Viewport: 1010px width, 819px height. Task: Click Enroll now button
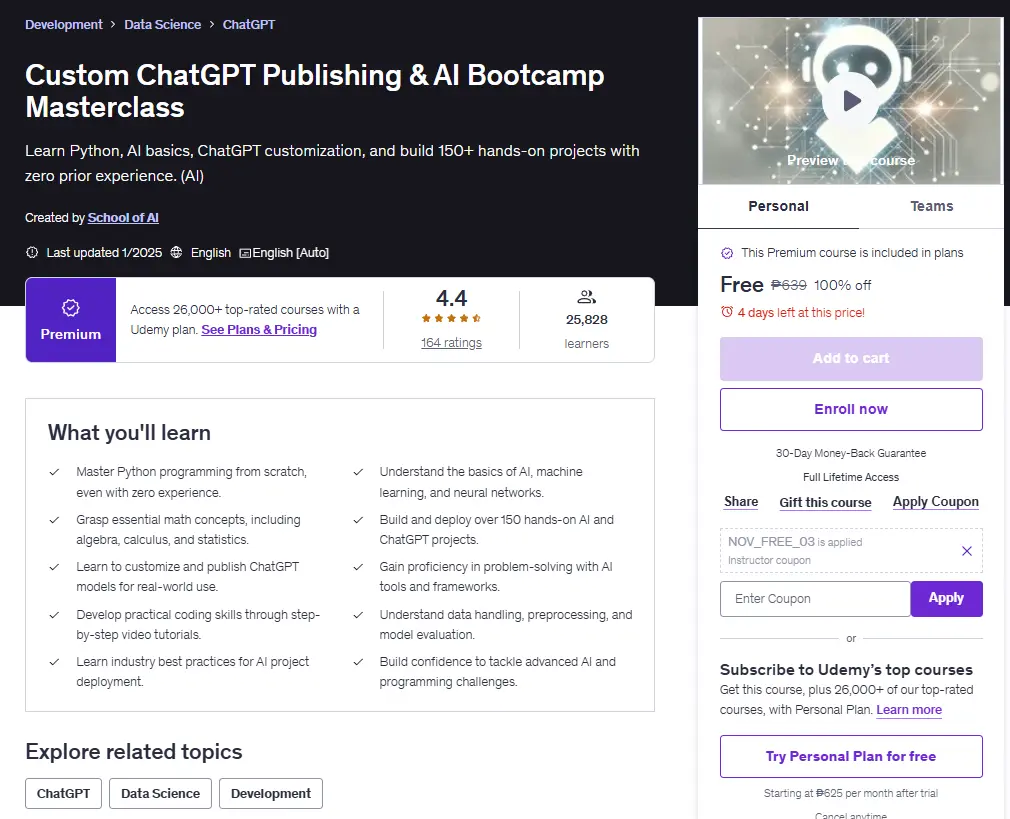(851, 409)
